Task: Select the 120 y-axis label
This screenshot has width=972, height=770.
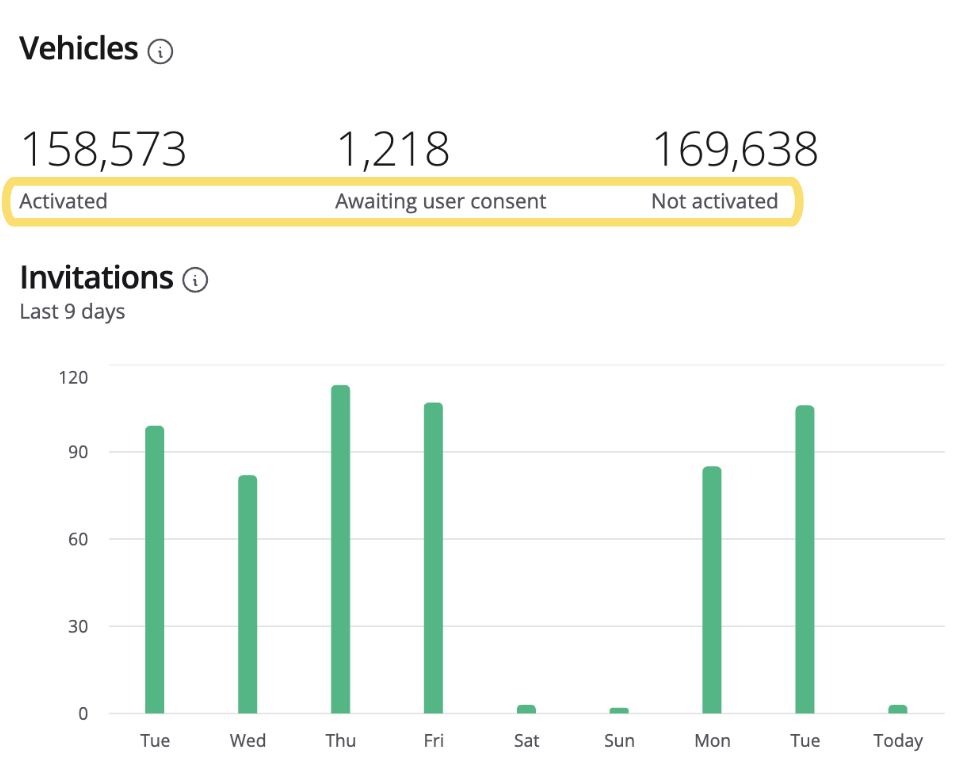Action: 73,377
